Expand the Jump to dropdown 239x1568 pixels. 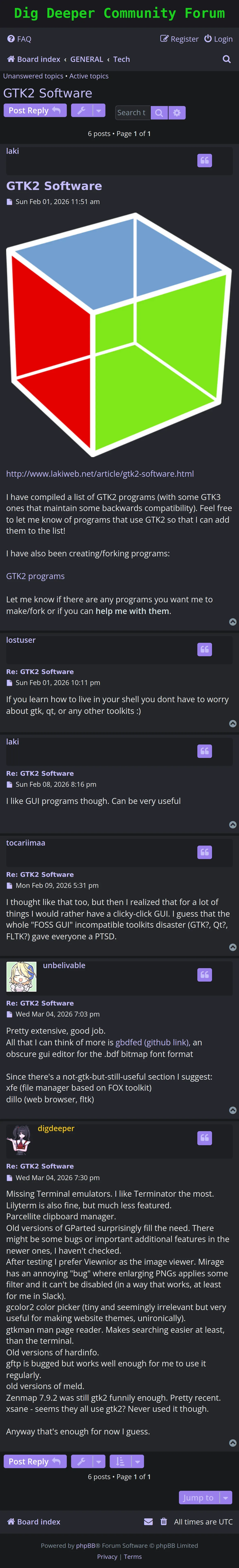205,1497
